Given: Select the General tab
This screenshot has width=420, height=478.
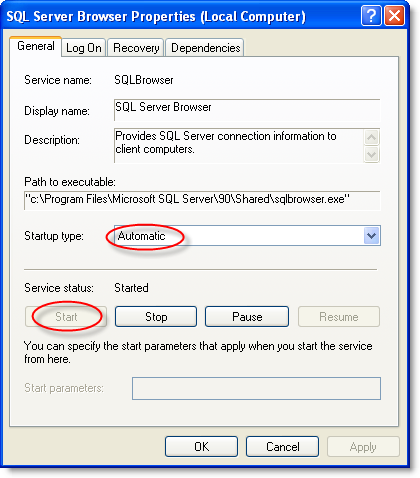Looking at the screenshot, I should [x=36, y=46].
